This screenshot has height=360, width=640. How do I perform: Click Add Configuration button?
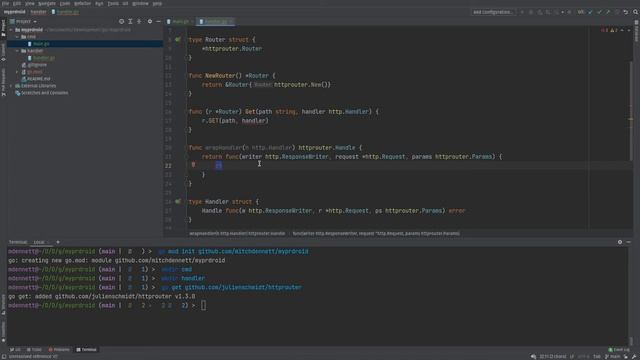coord(493,12)
